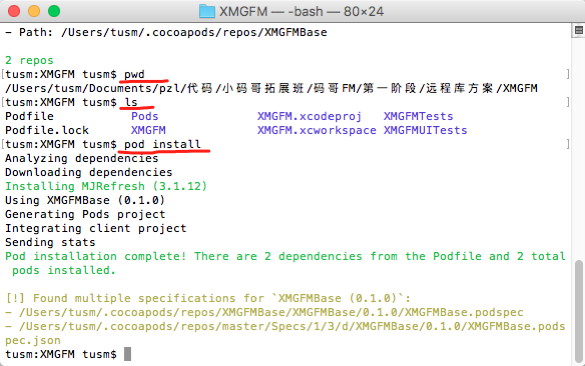Screen dimensions: 585x366
Task: Click the 'Sending stats' line
Action: tap(50, 242)
